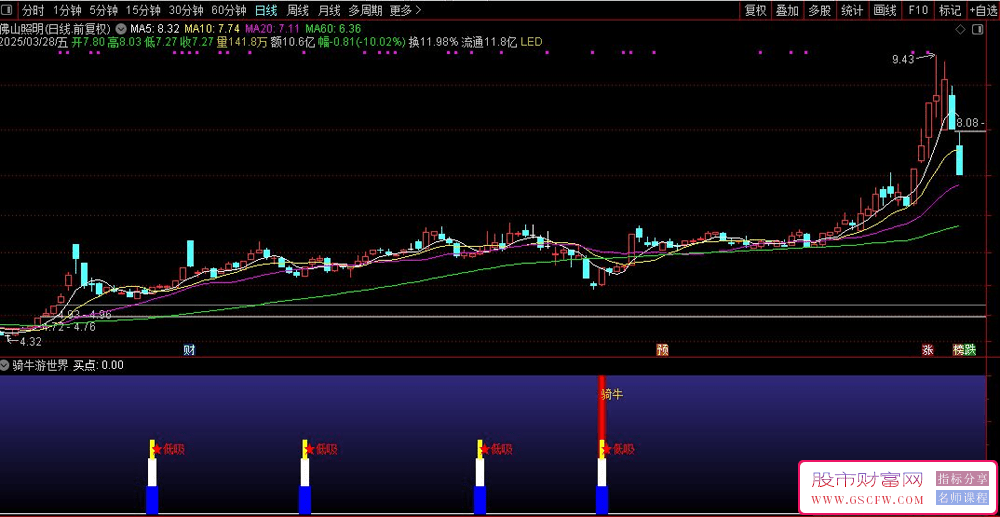The image size is (1000, 517).
Task: Toggle the right side panel icon
Action: tap(976, 29)
